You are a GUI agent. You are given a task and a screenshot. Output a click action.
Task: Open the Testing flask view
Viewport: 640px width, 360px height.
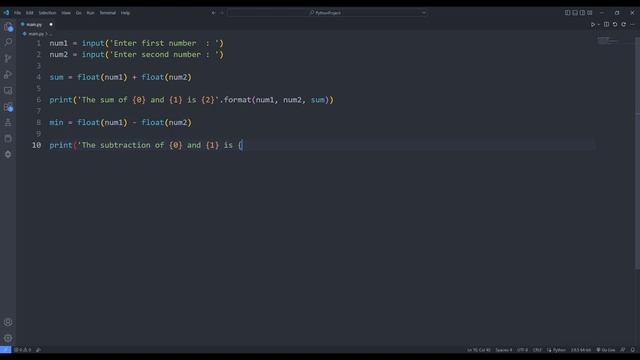tap(8, 122)
